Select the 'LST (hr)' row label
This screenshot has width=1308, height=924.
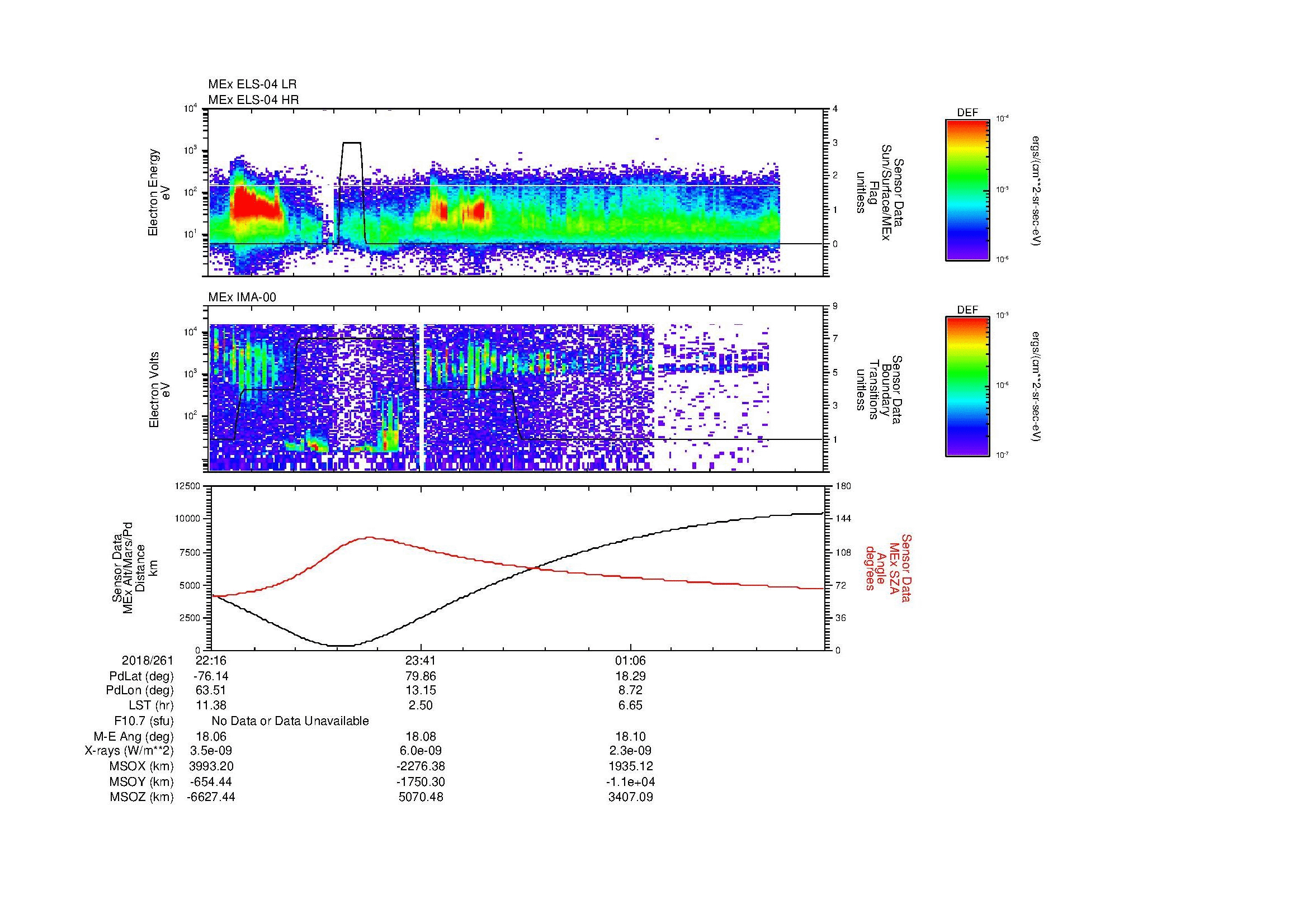(x=151, y=706)
